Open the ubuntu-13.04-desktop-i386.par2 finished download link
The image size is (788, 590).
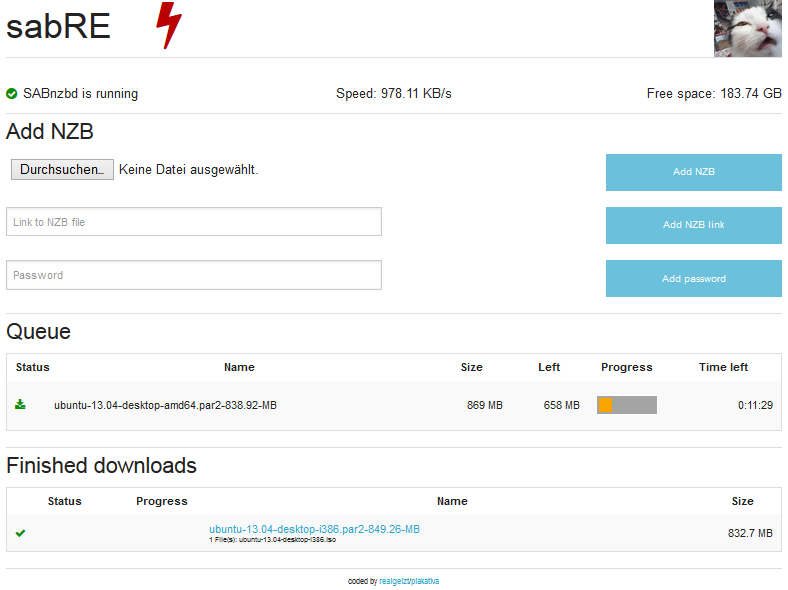(315, 529)
